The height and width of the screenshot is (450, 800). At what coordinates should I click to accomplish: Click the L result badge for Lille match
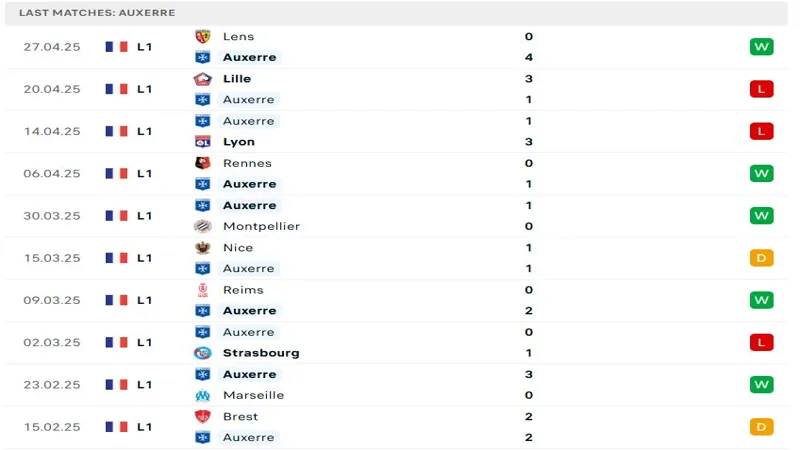tap(762, 89)
